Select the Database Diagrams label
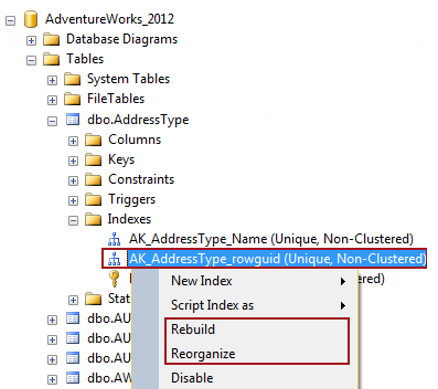Screen dimensions: 438x389 122,39
